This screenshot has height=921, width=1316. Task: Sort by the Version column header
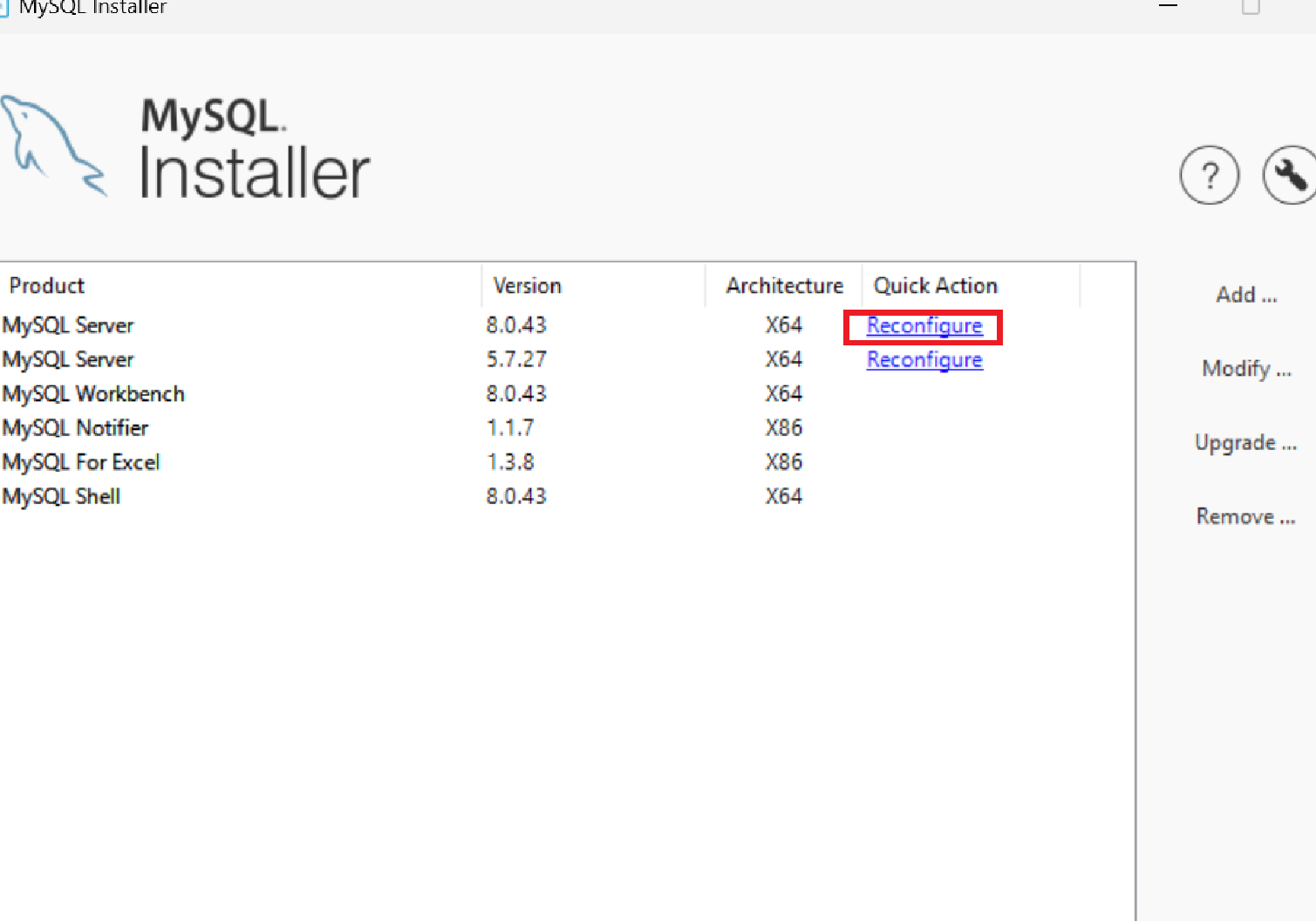click(593, 285)
